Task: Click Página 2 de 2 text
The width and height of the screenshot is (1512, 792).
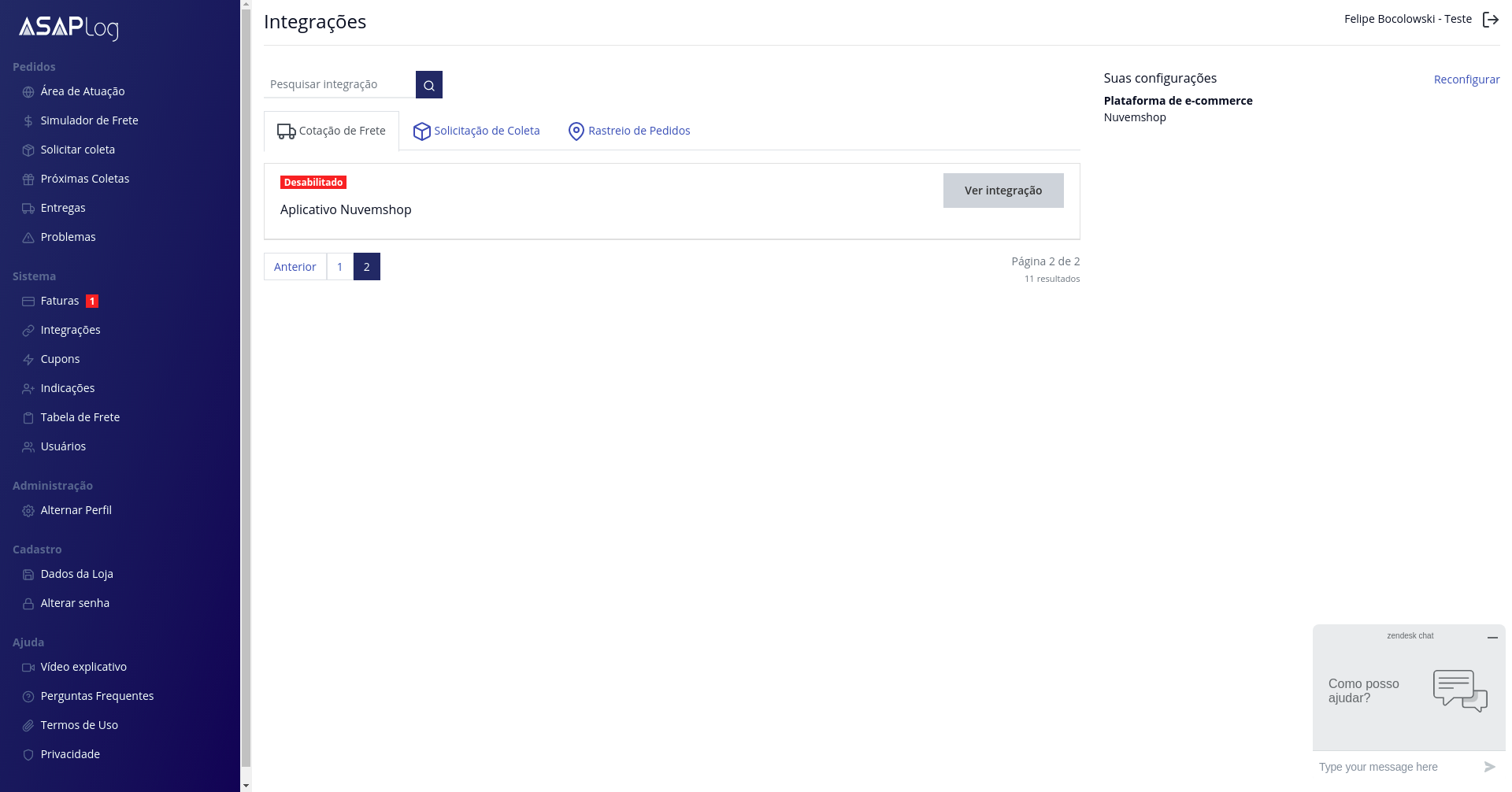Action: pos(1046,261)
